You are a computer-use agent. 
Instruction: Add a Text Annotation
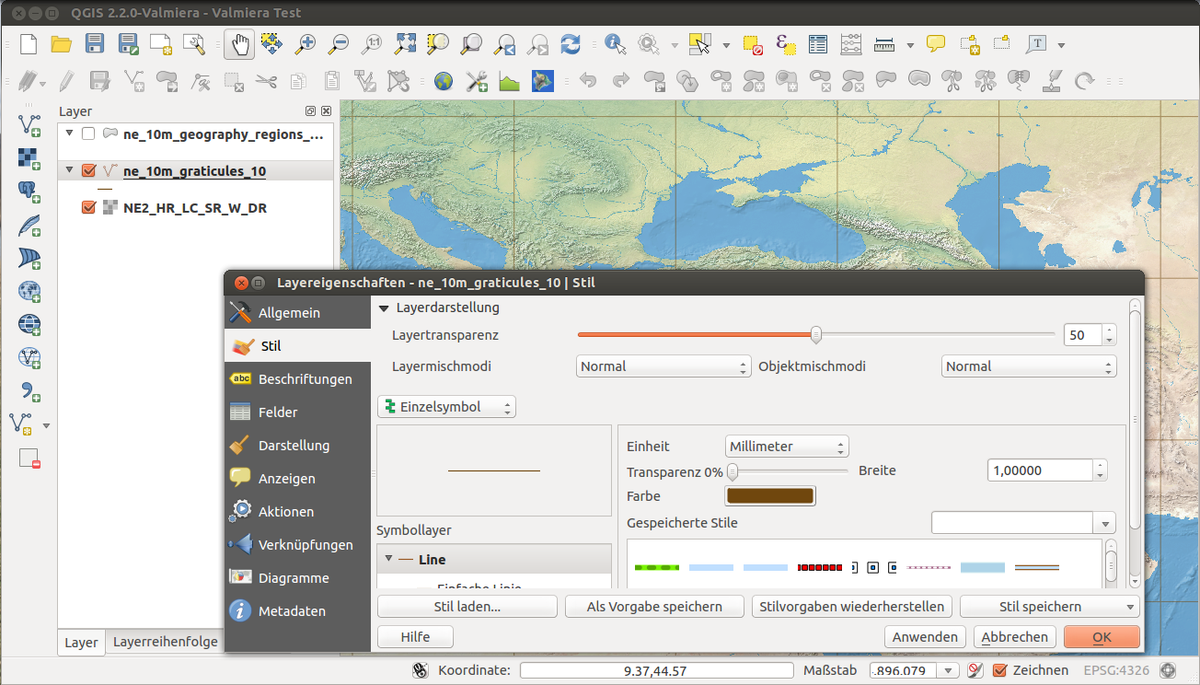click(1037, 44)
